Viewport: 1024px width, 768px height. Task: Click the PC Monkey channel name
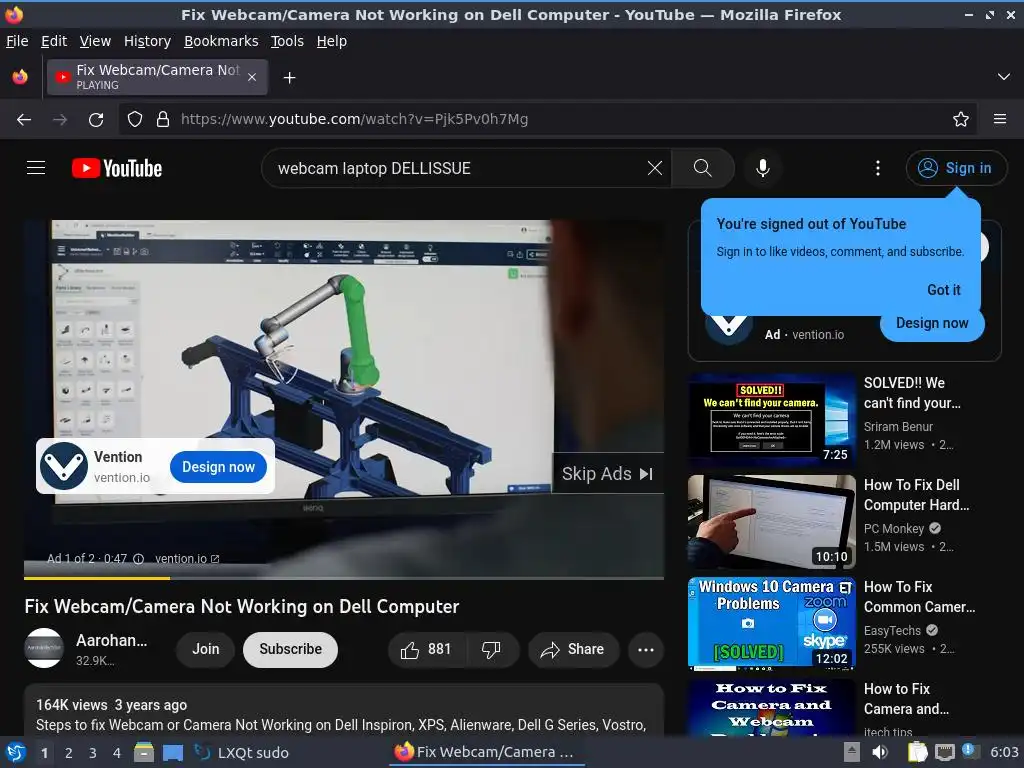tap(893, 528)
